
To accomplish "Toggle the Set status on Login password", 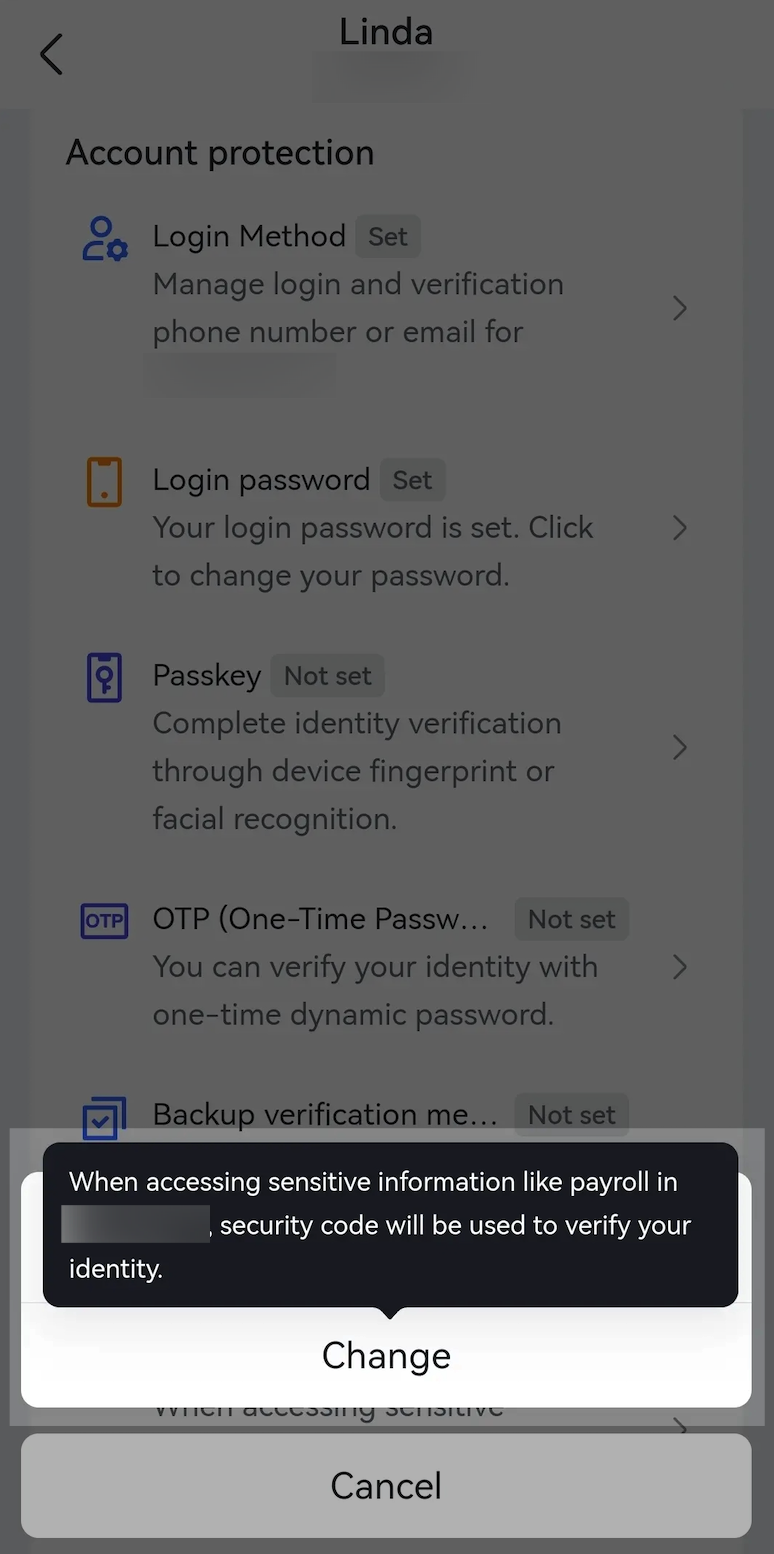I will click(x=413, y=480).
